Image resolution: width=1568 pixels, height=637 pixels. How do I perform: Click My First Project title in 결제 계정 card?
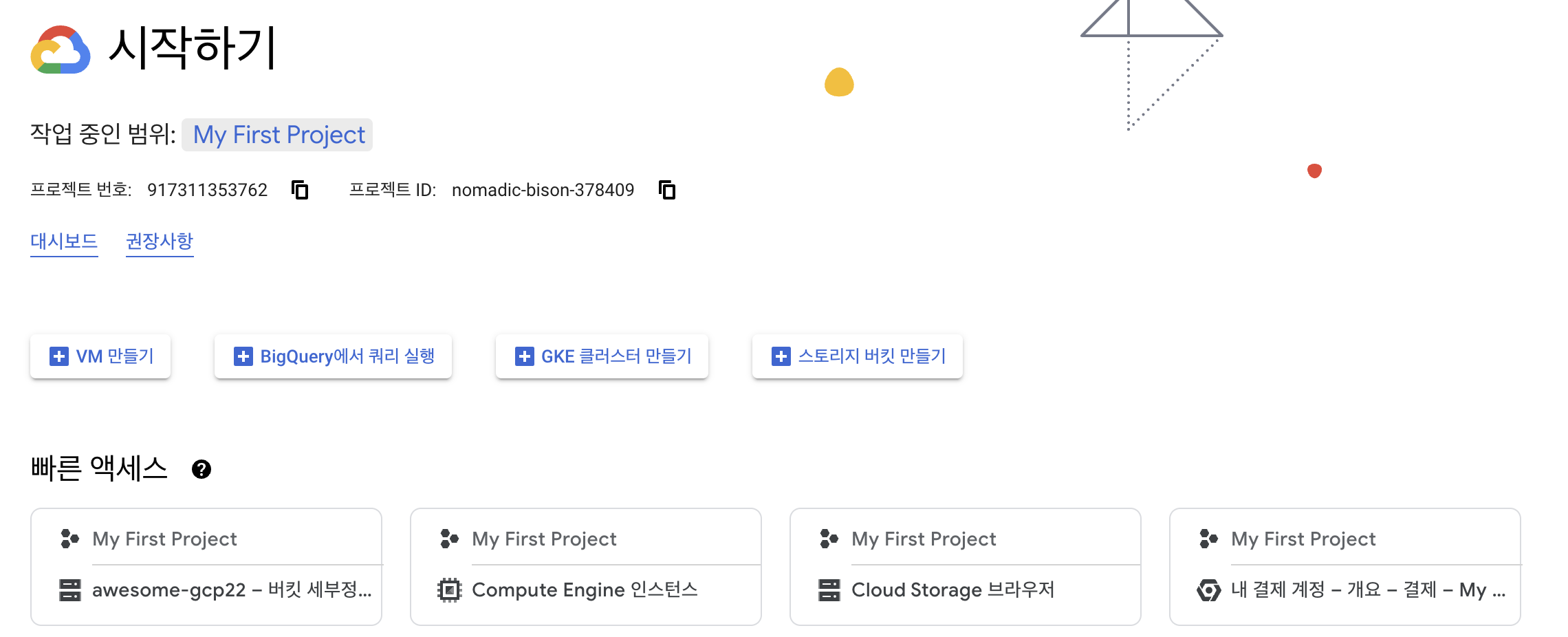click(1303, 539)
